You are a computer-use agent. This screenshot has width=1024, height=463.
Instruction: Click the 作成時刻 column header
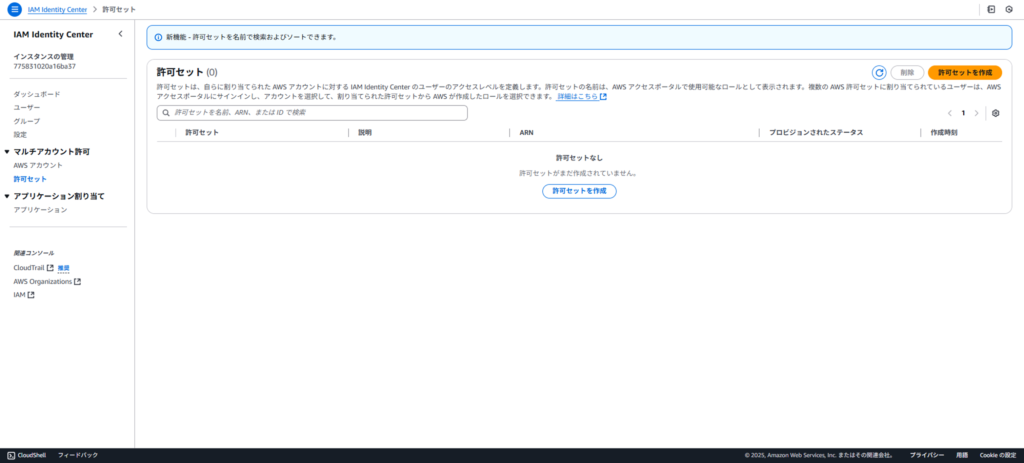[x=944, y=133]
